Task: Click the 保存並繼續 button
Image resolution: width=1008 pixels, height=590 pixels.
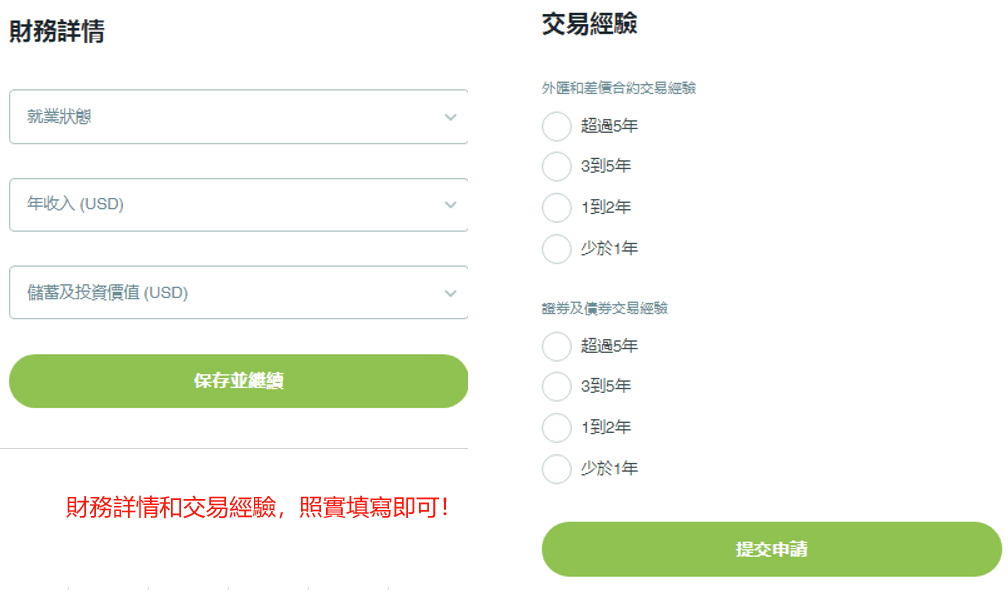Action: (238, 381)
